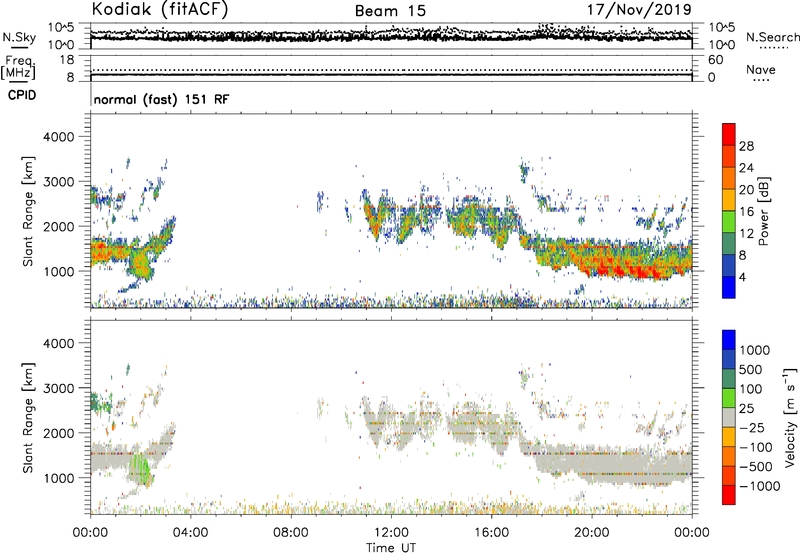
Task: Click the bright blue top segment of Velocity colorbar
Action: click(729, 340)
